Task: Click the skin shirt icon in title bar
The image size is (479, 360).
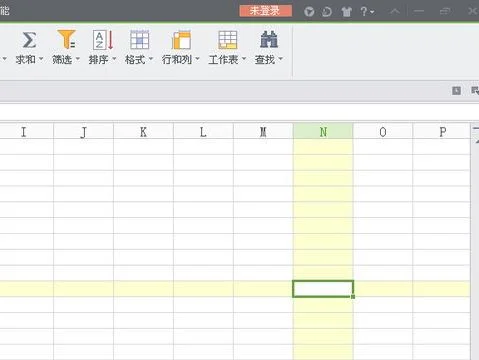Action: (347, 12)
